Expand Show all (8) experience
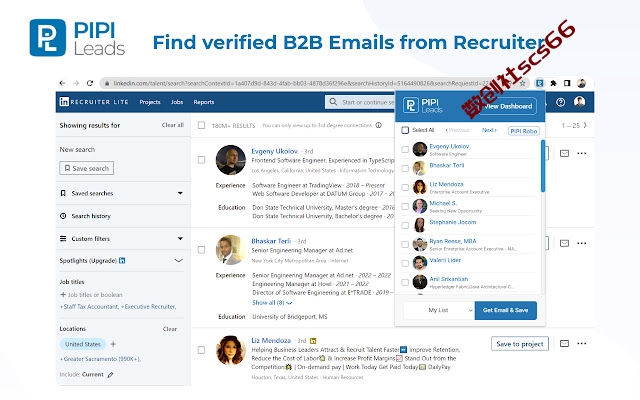 272,303
